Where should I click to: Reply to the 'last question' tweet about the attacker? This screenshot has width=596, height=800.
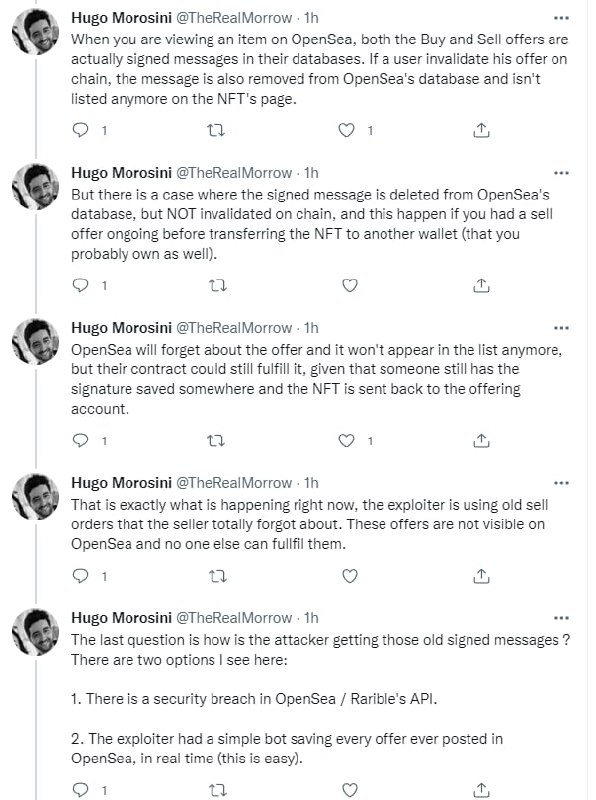81,790
